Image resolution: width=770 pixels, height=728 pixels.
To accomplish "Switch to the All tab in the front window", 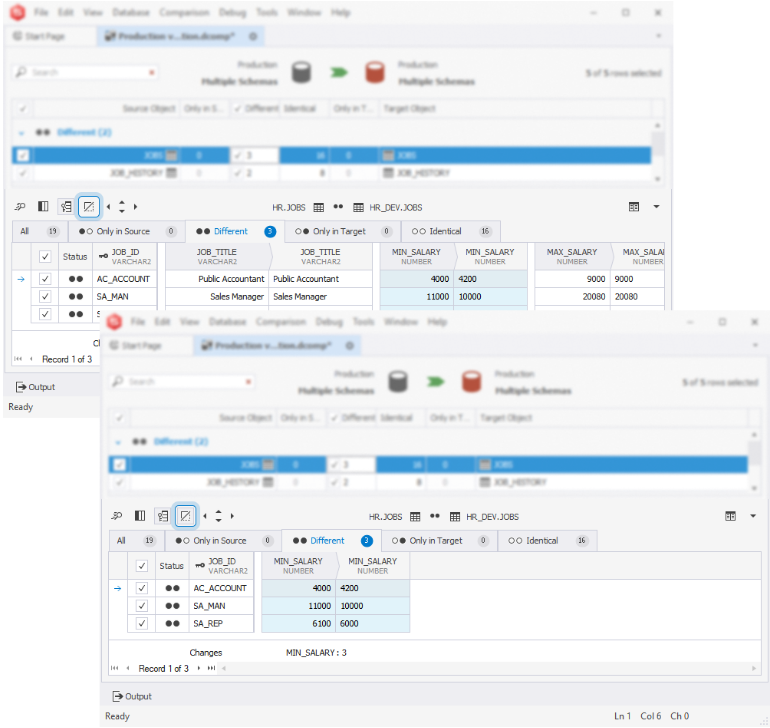I will (x=136, y=541).
